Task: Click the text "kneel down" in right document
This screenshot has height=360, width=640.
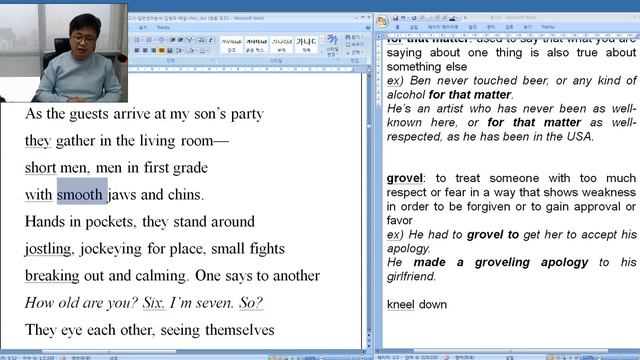Action: (x=417, y=304)
